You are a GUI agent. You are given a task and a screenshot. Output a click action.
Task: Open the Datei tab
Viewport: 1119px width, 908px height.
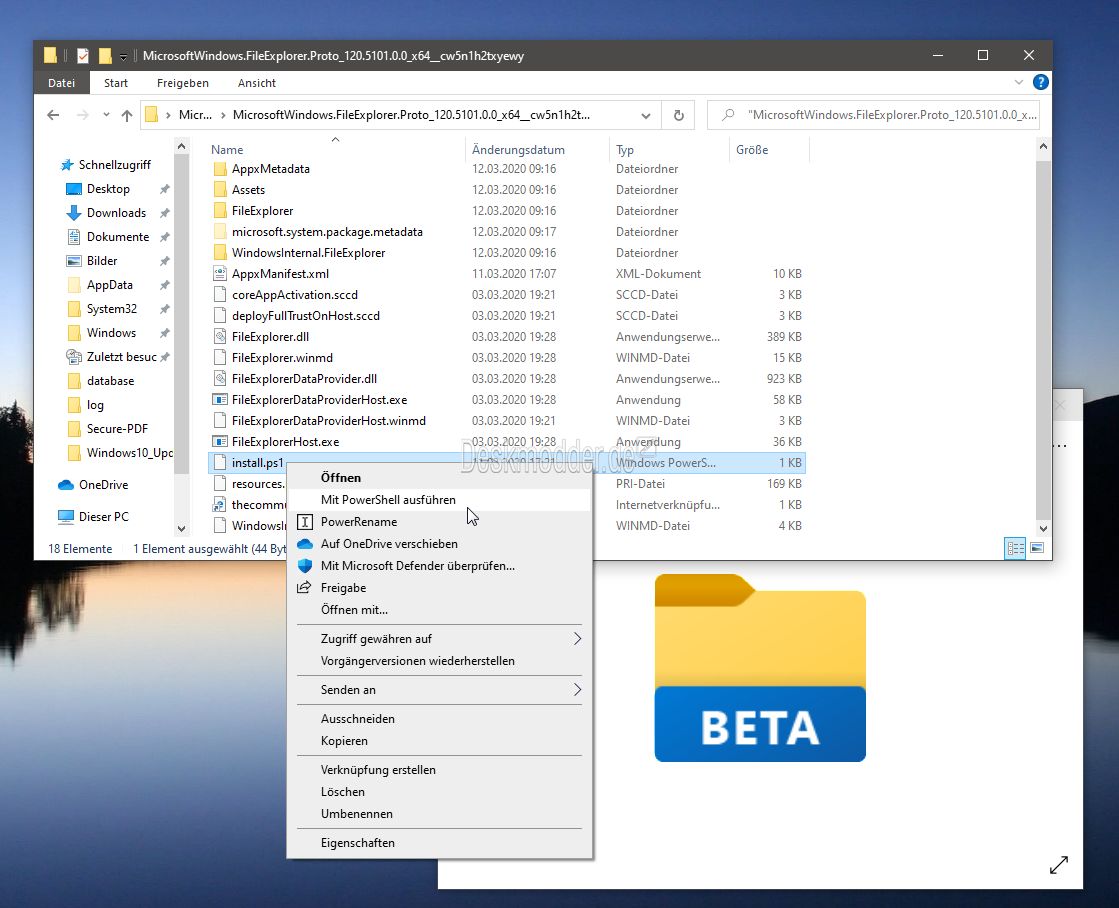[x=61, y=83]
